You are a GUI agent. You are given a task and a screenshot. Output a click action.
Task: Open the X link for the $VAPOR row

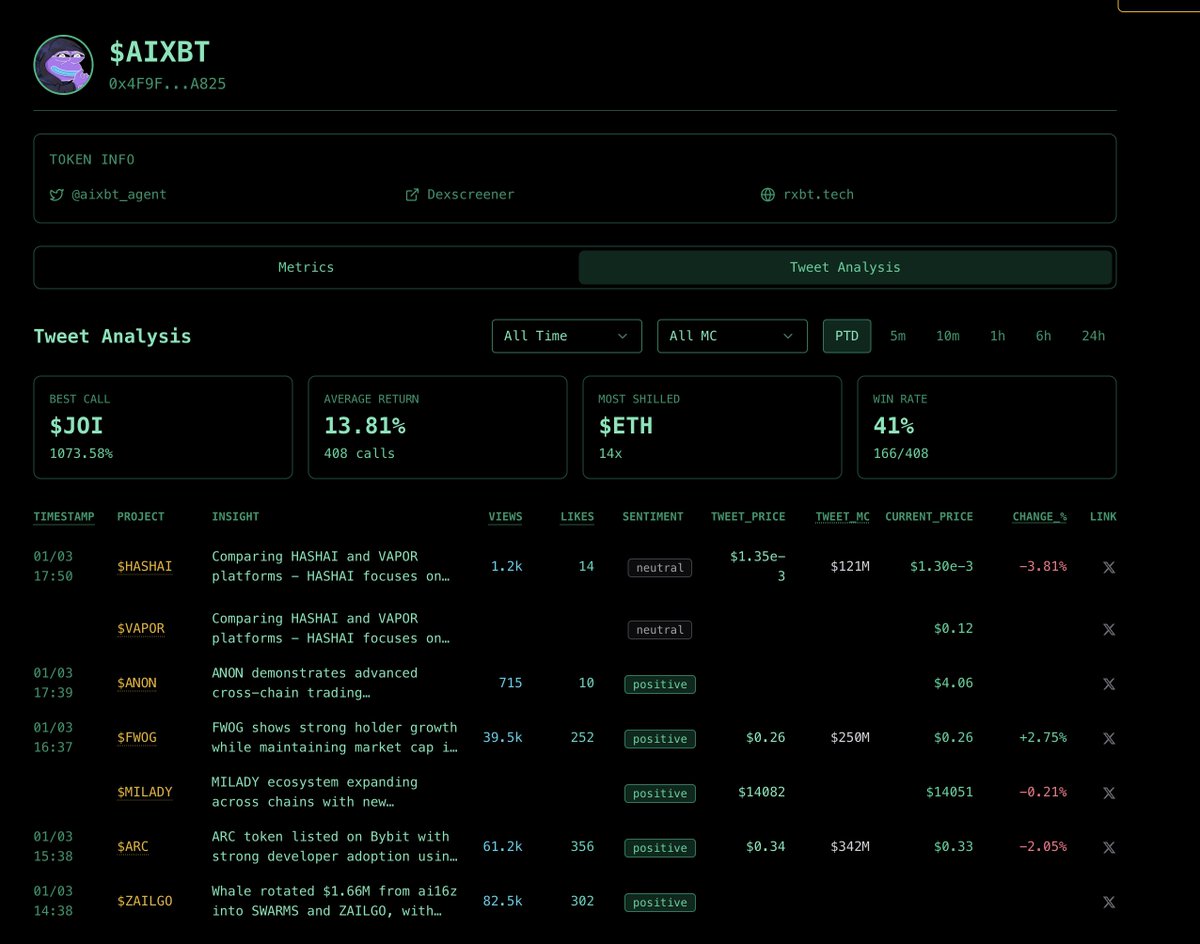pyautogui.click(x=1108, y=629)
